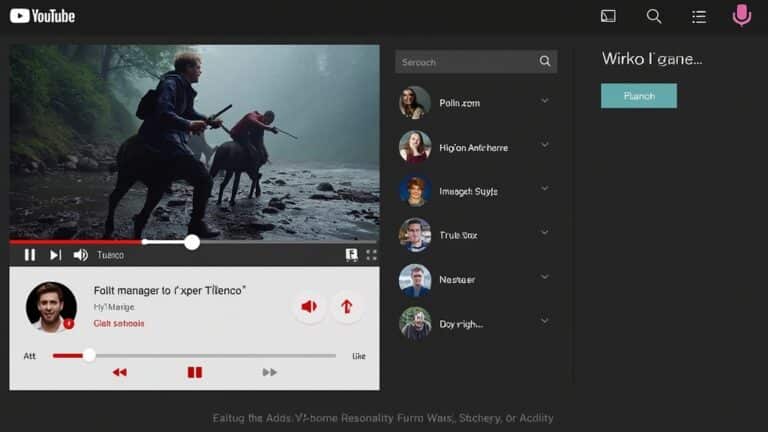The image size is (768, 432).
Task: Skip to next video in player bar
Action: click(55, 255)
